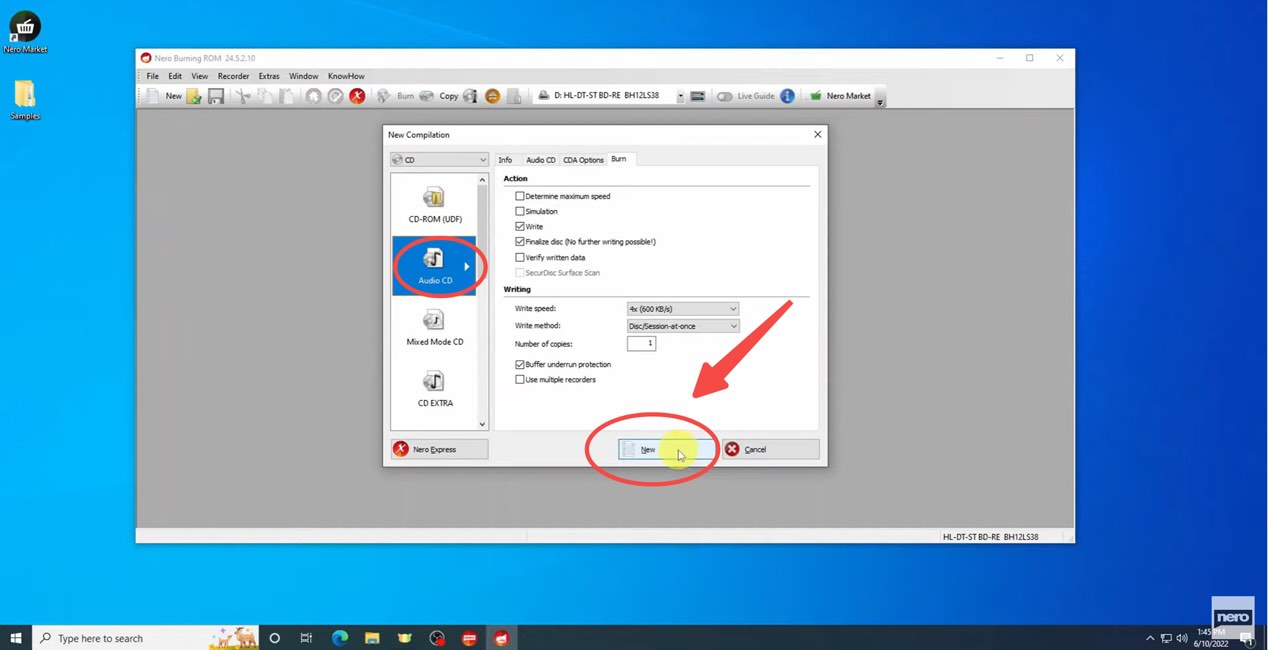
Task: Click the down arrow of compilation type scrollbar
Action: [x=482, y=424]
